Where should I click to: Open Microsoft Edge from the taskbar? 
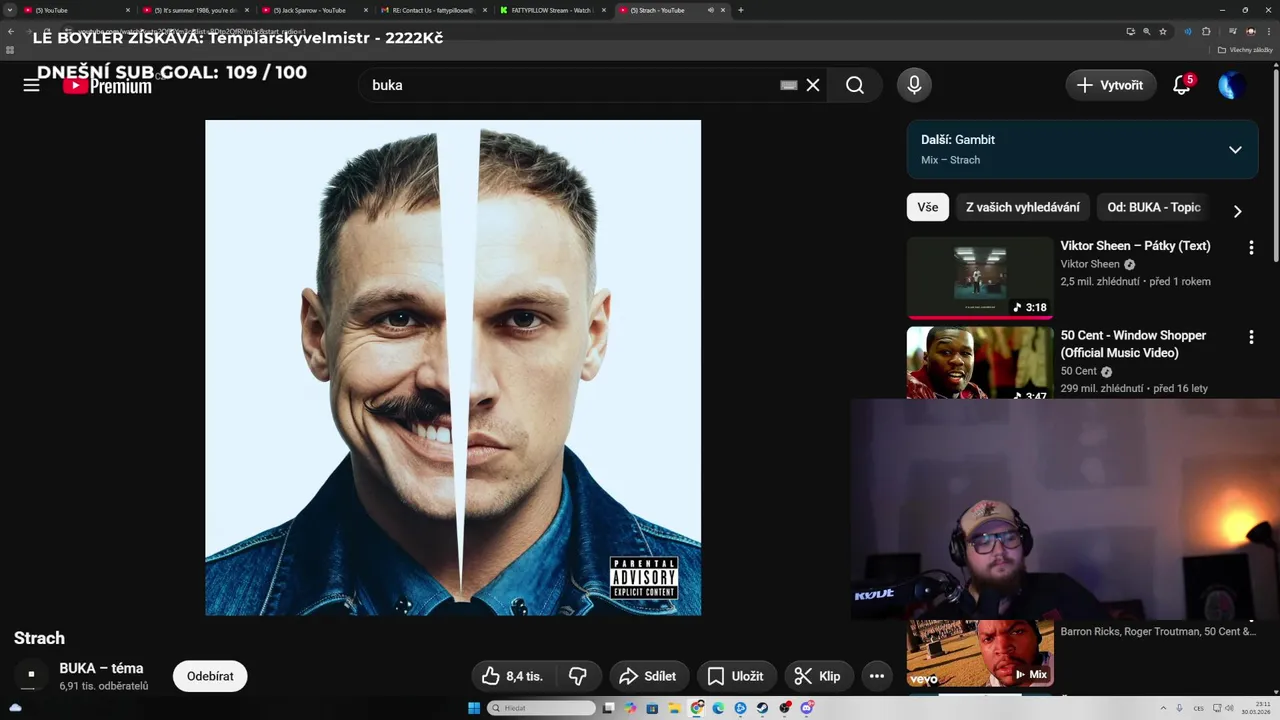(718, 708)
